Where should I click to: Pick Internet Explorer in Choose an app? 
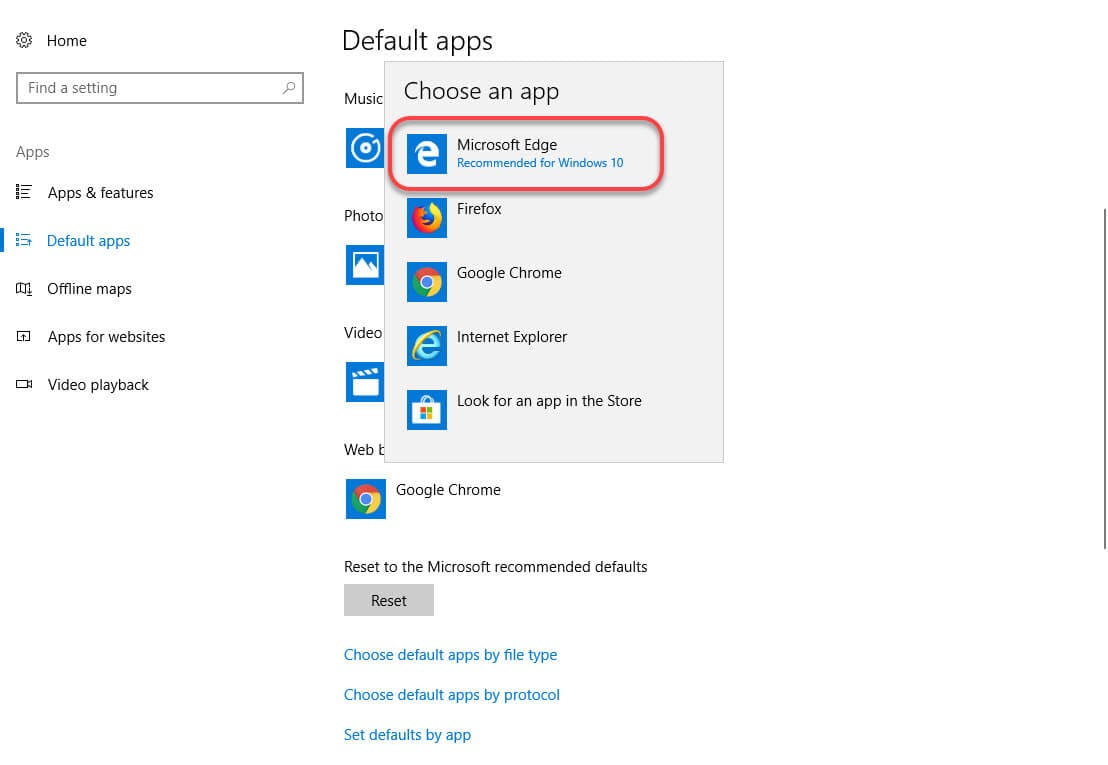[512, 337]
